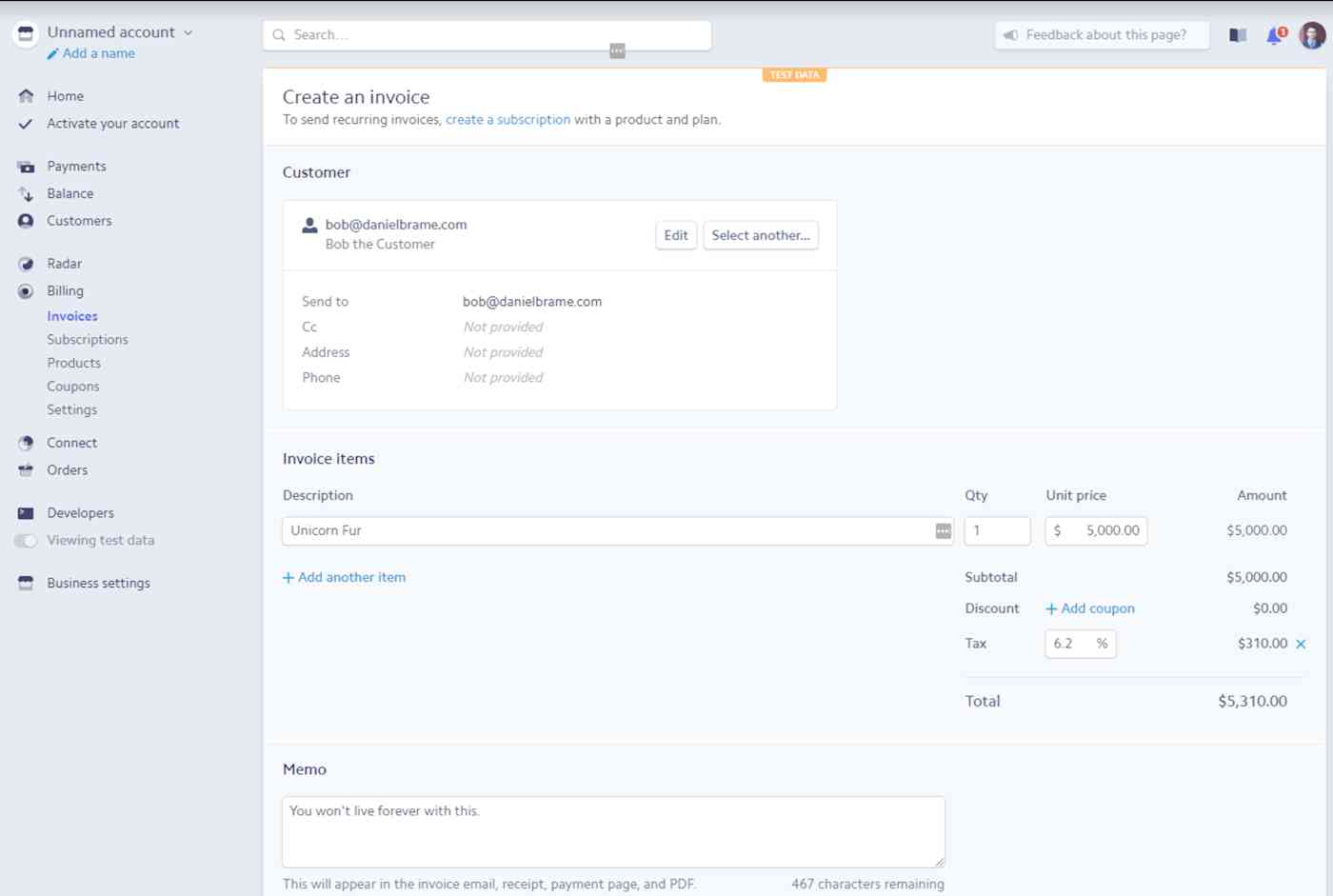Open the Unicorn Fur item options menu
Image resolution: width=1333 pixels, height=896 pixels.
coord(941,530)
